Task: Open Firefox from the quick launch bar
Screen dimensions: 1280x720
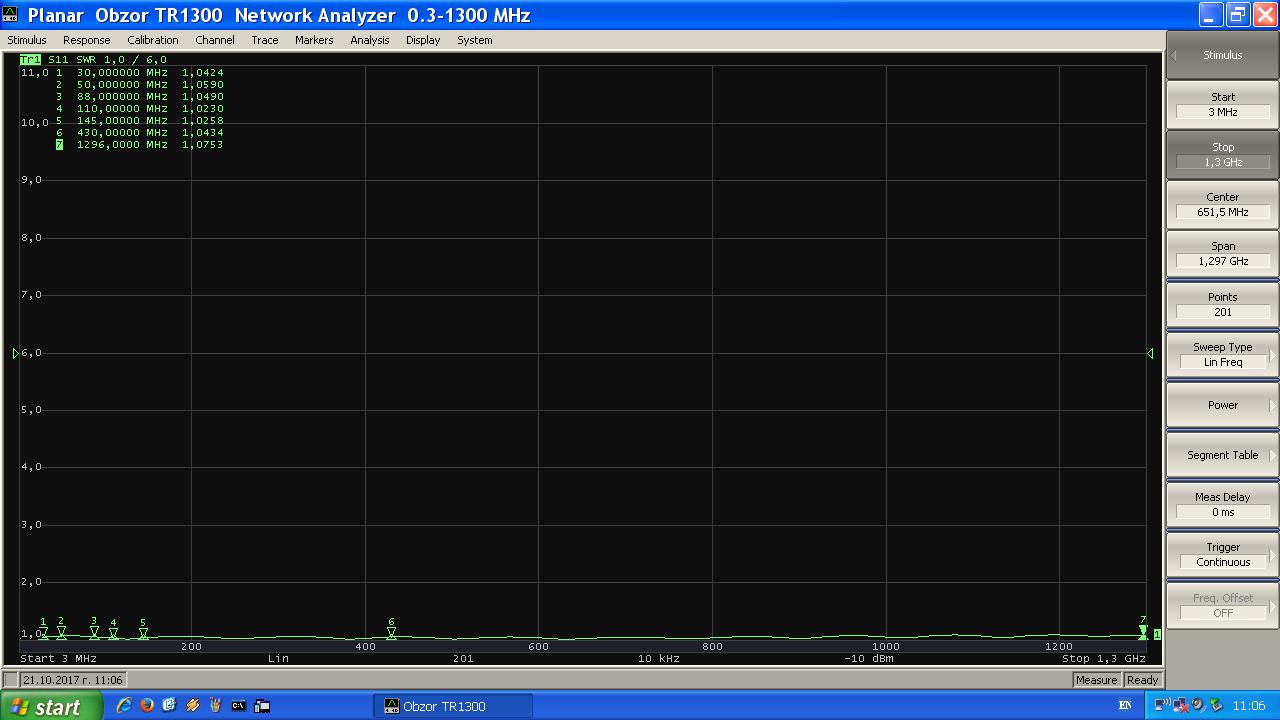Action: [x=147, y=706]
